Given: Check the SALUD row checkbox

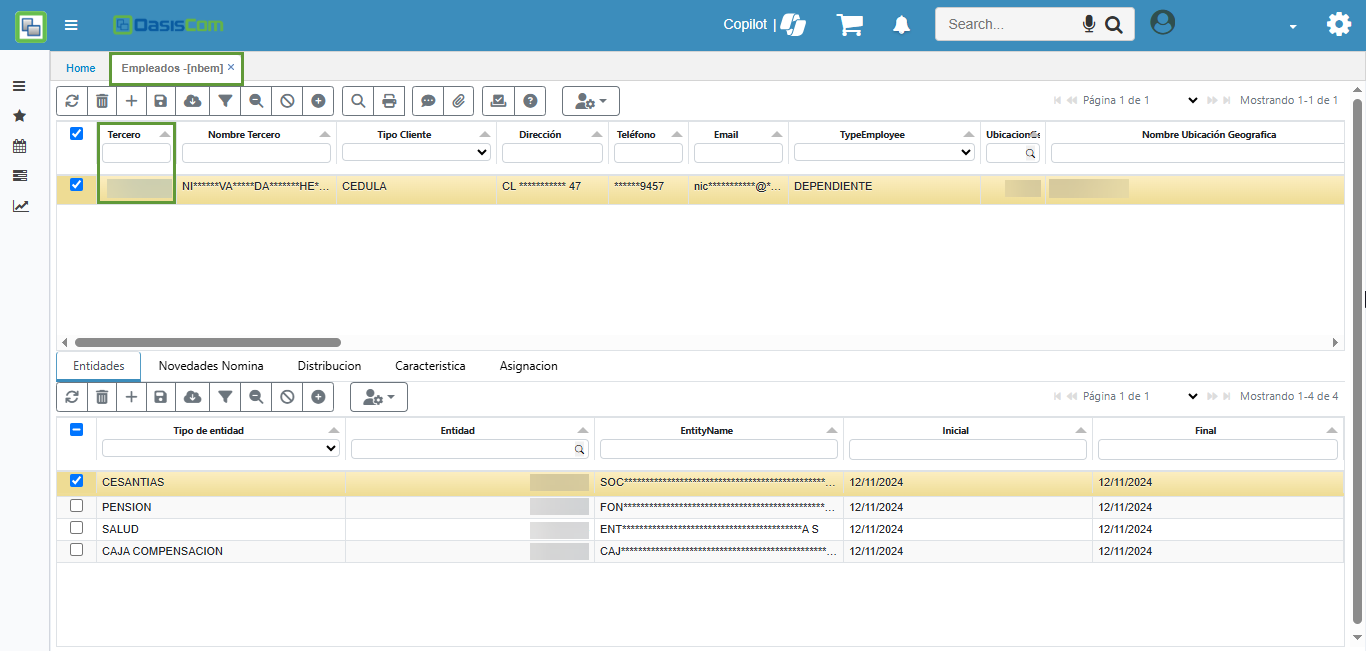Looking at the screenshot, I should (76, 528).
